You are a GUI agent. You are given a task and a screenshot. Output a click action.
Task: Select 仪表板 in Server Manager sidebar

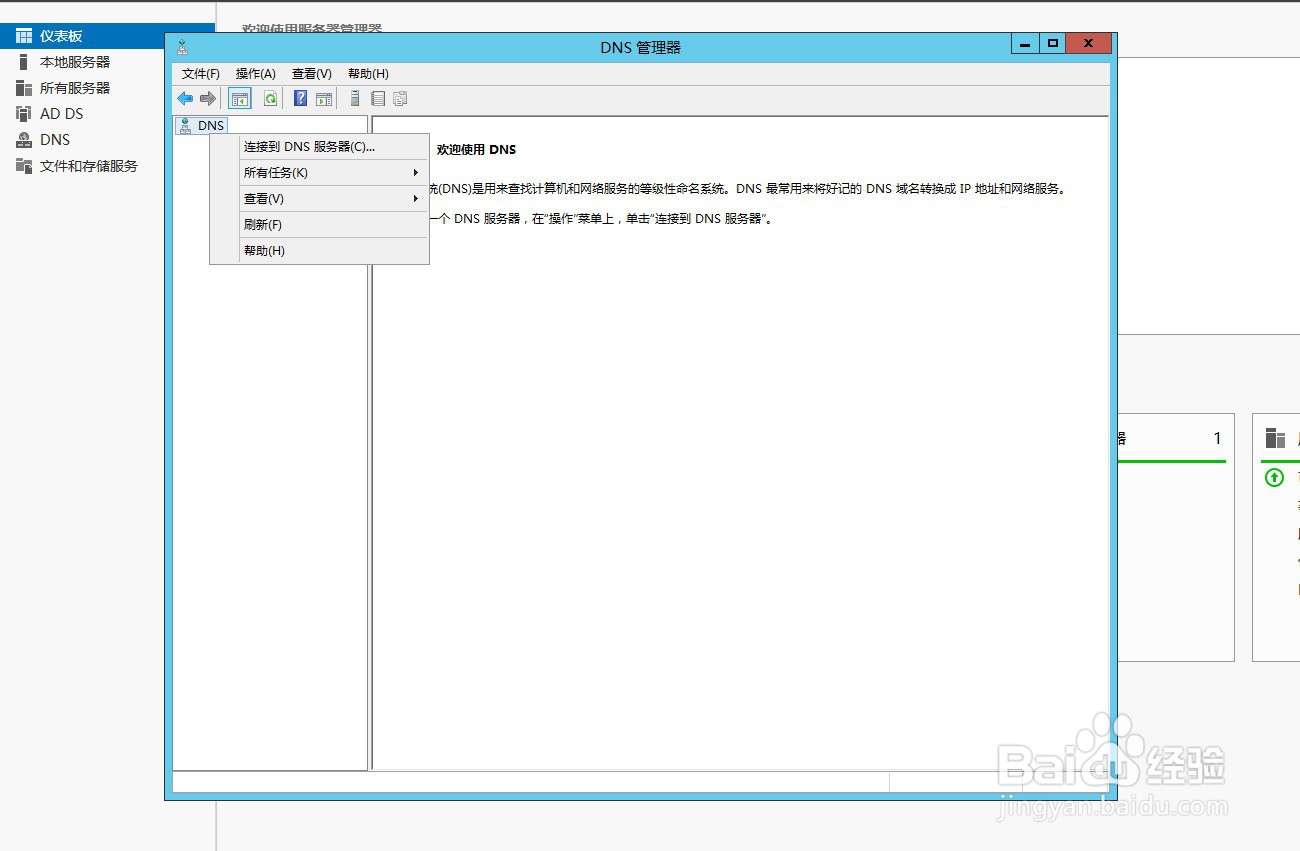click(x=61, y=36)
